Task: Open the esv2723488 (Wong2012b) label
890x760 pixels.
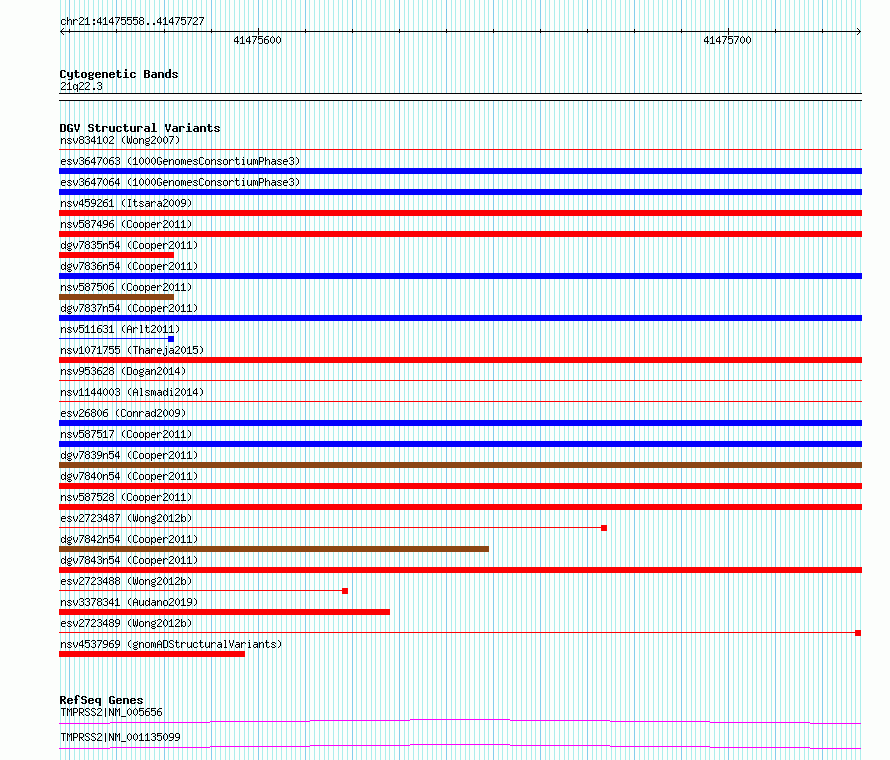Action: click(126, 581)
